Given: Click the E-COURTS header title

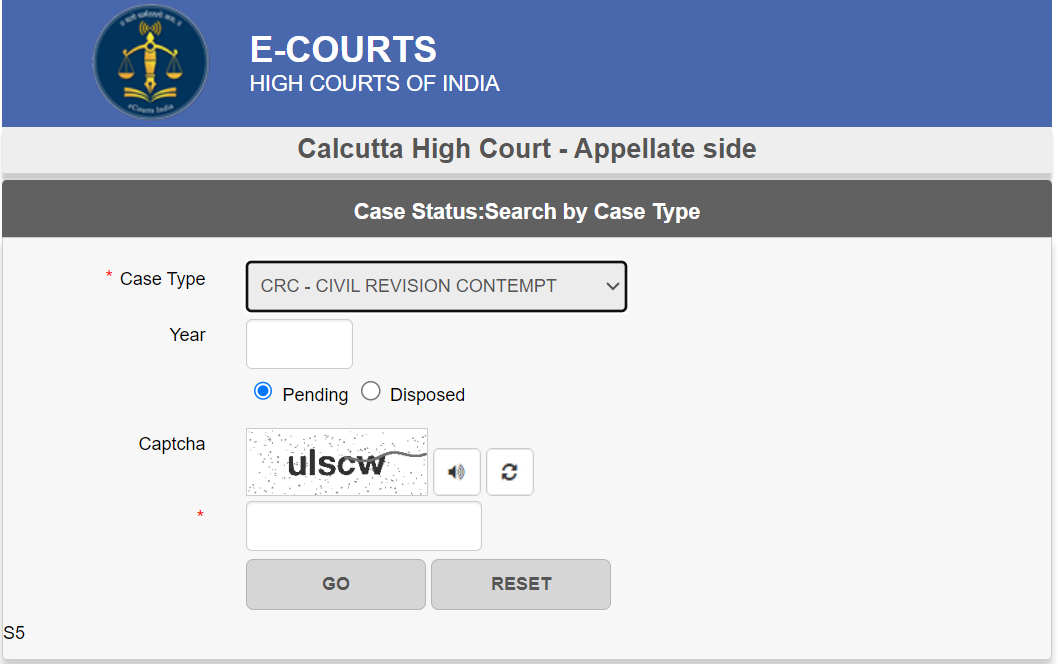Looking at the screenshot, I should tap(343, 49).
